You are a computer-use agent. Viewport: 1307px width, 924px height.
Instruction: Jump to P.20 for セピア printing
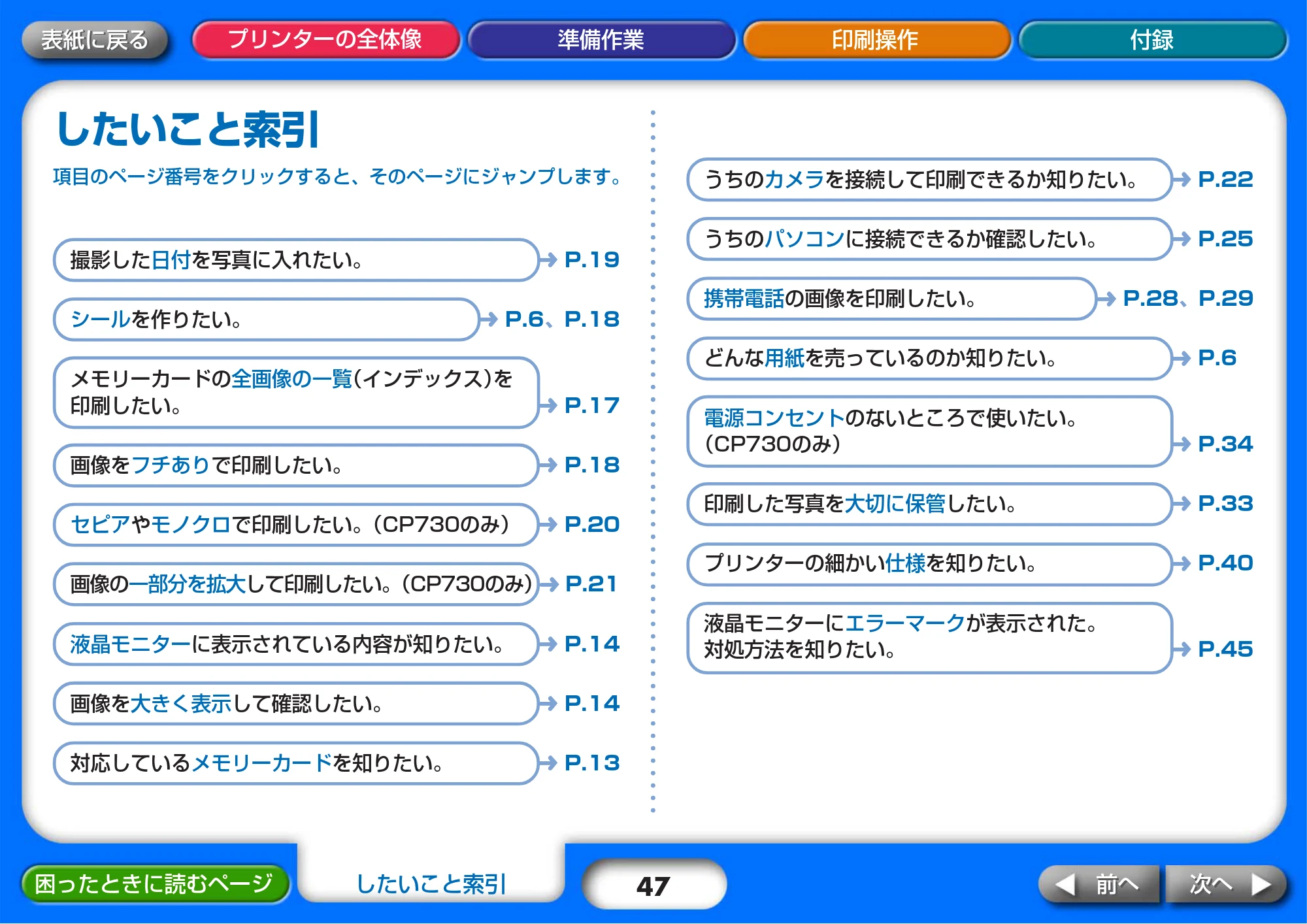point(591,524)
